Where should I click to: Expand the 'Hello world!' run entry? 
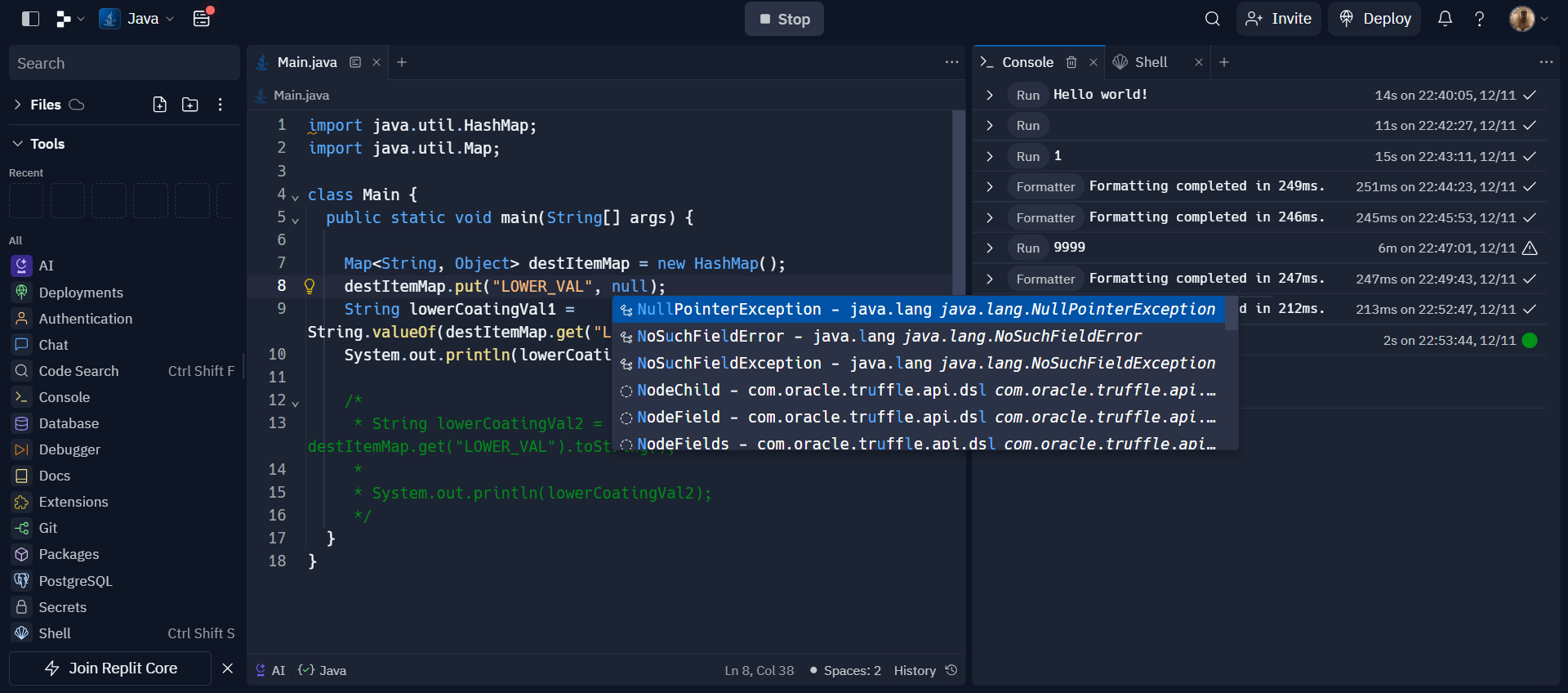pos(990,95)
